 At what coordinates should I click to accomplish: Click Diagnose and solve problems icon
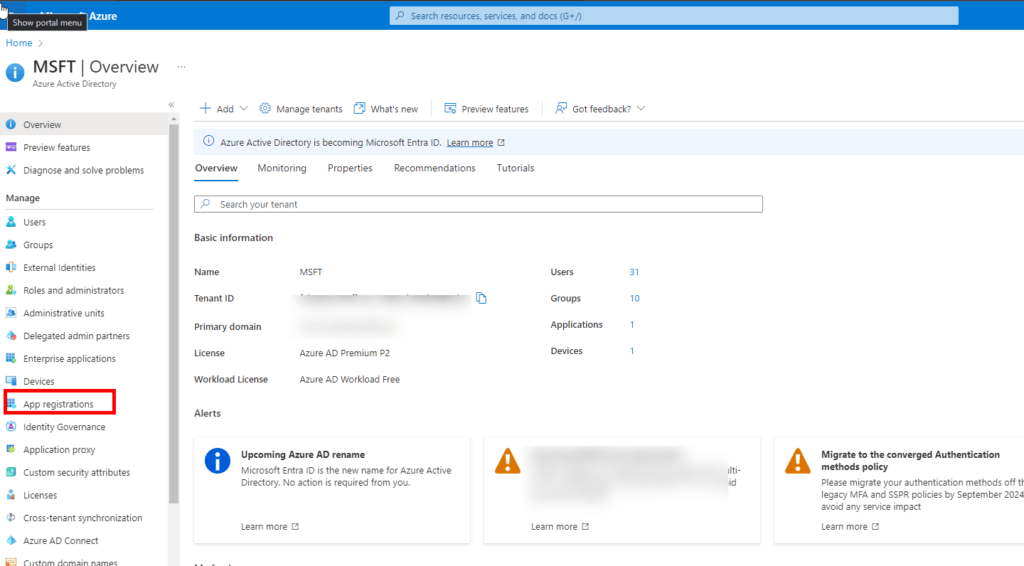tap(11, 170)
